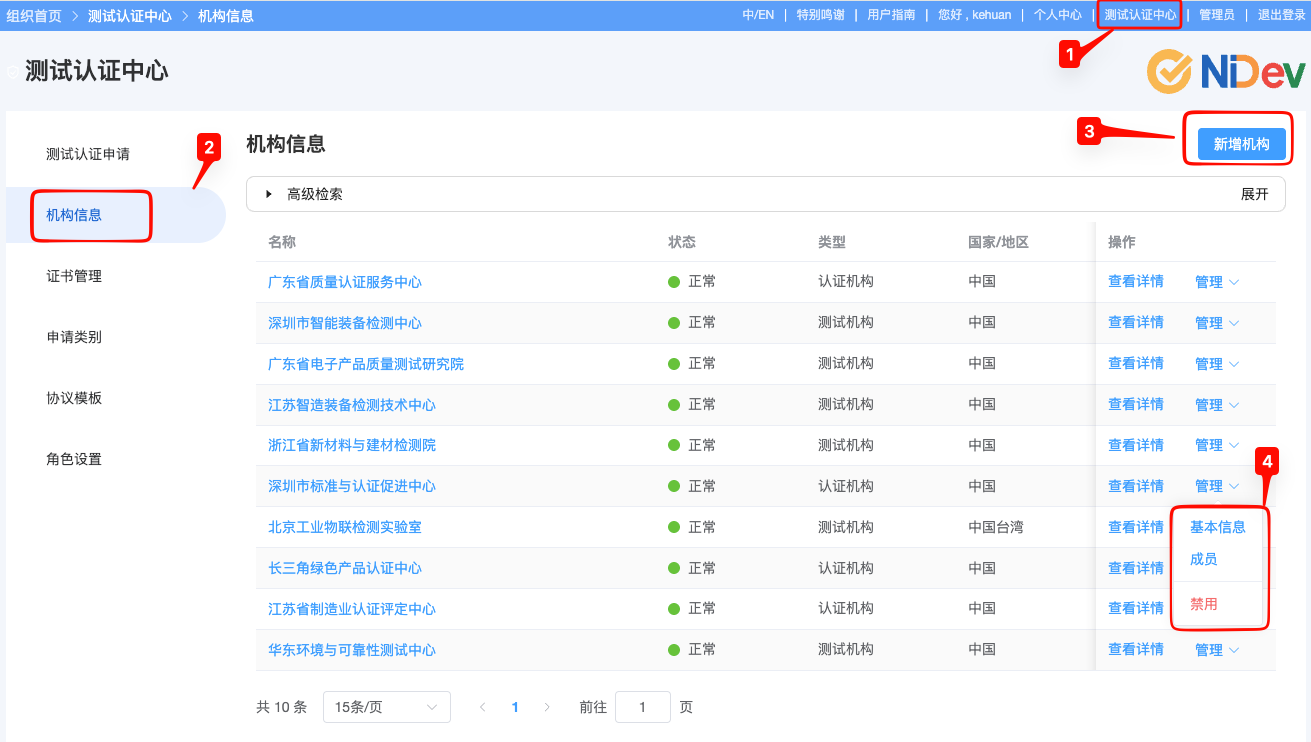Click the 中国台湾 region cell
The image size is (1311, 742).
pos(996,527)
